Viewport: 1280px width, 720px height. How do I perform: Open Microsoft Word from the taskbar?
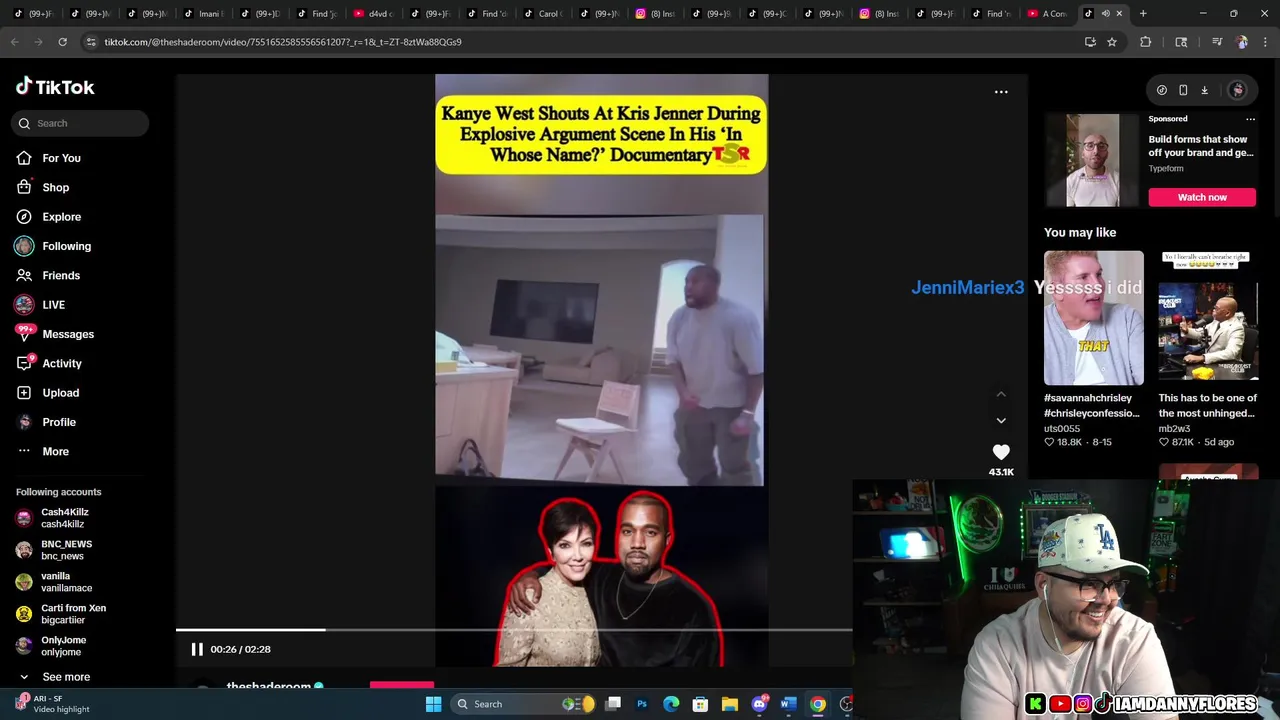tap(788, 704)
